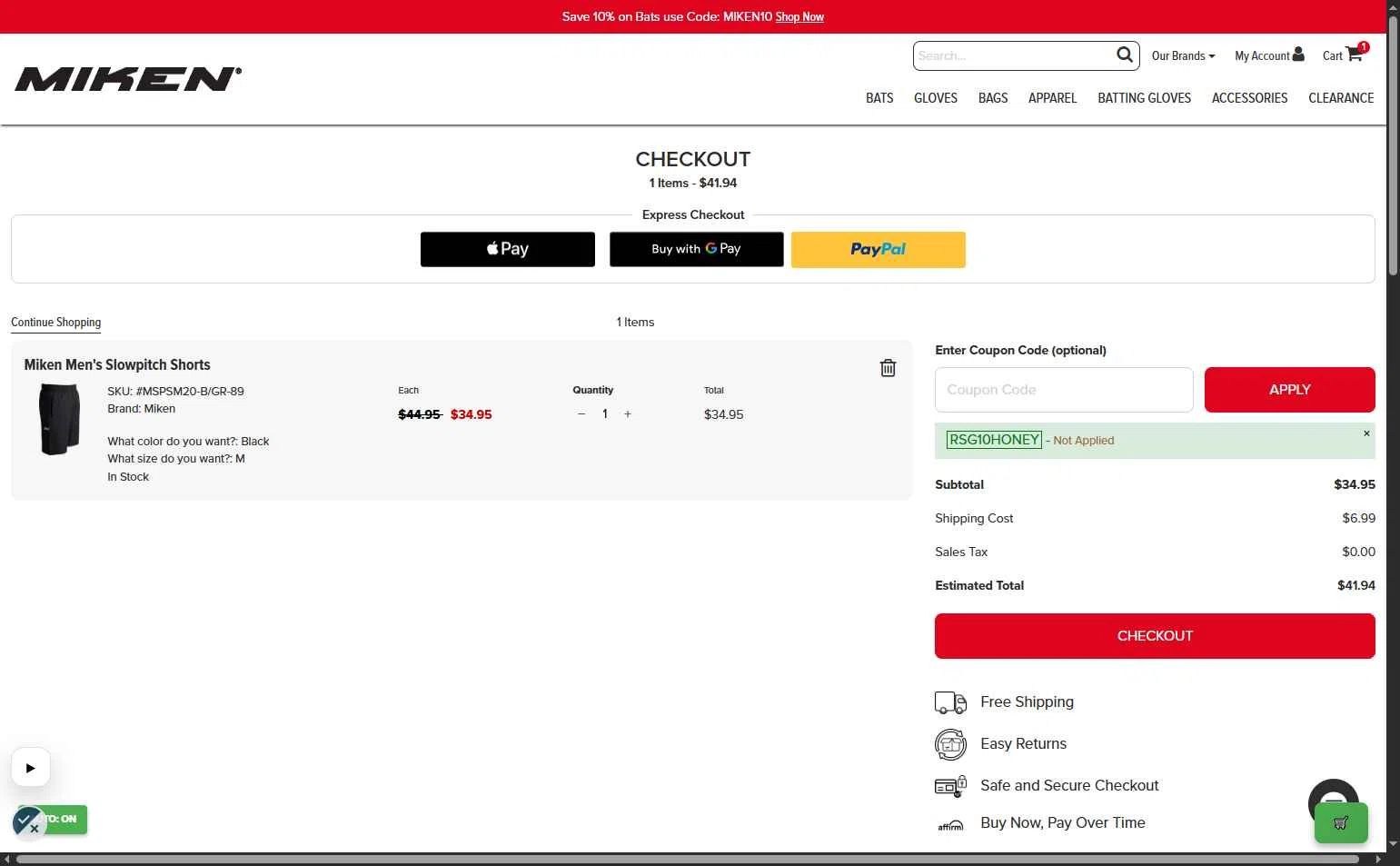The width and height of the screenshot is (1400, 866).
Task: Open the CLEARANCE menu
Action: coord(1341,98)
